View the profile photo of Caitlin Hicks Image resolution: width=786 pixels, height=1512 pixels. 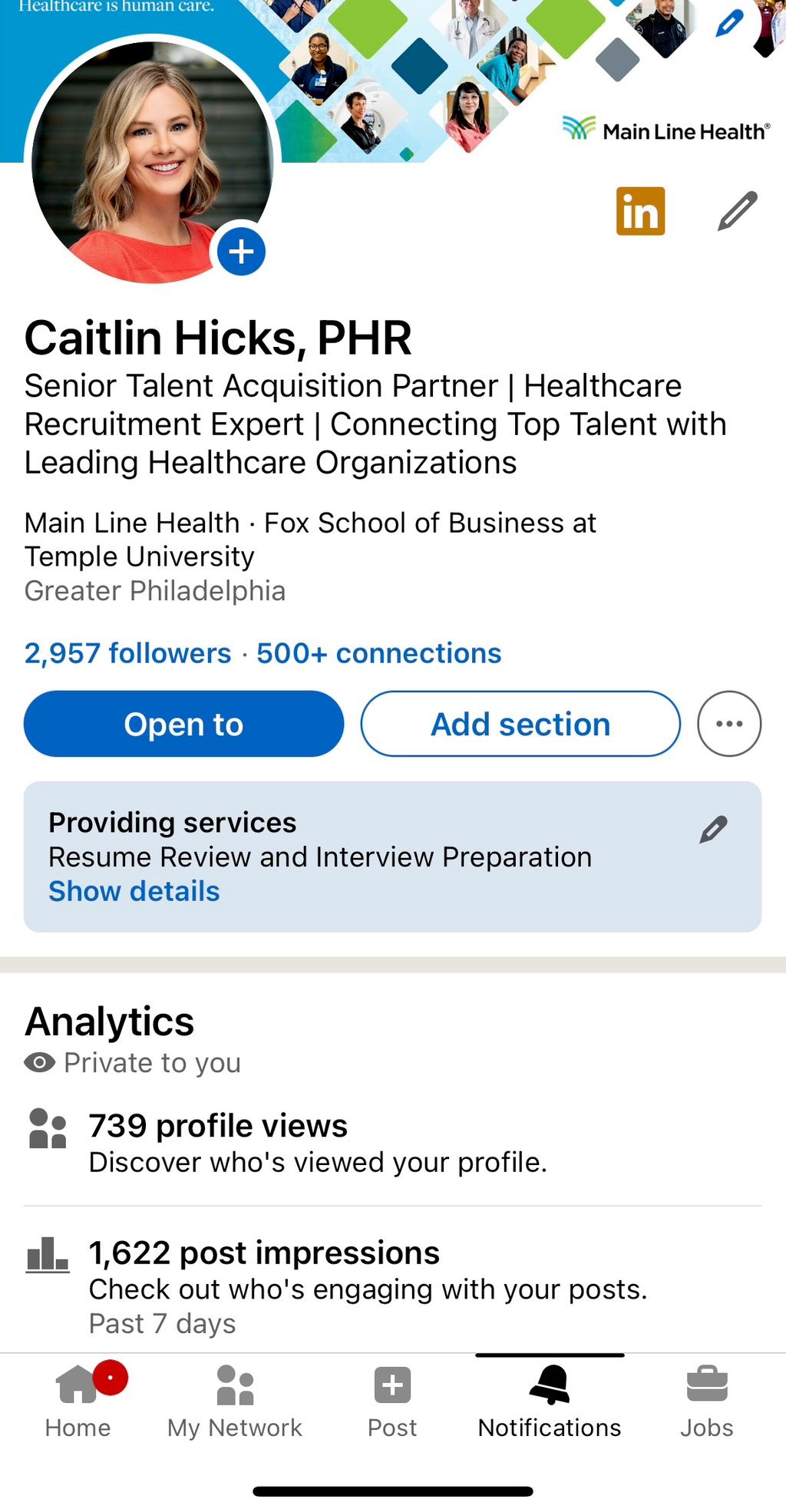point(152,163)
